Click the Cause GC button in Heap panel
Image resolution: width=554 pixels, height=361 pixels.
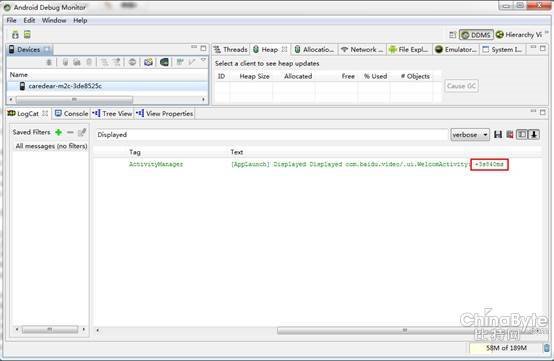pyautogui.click(x=461, y=86)
